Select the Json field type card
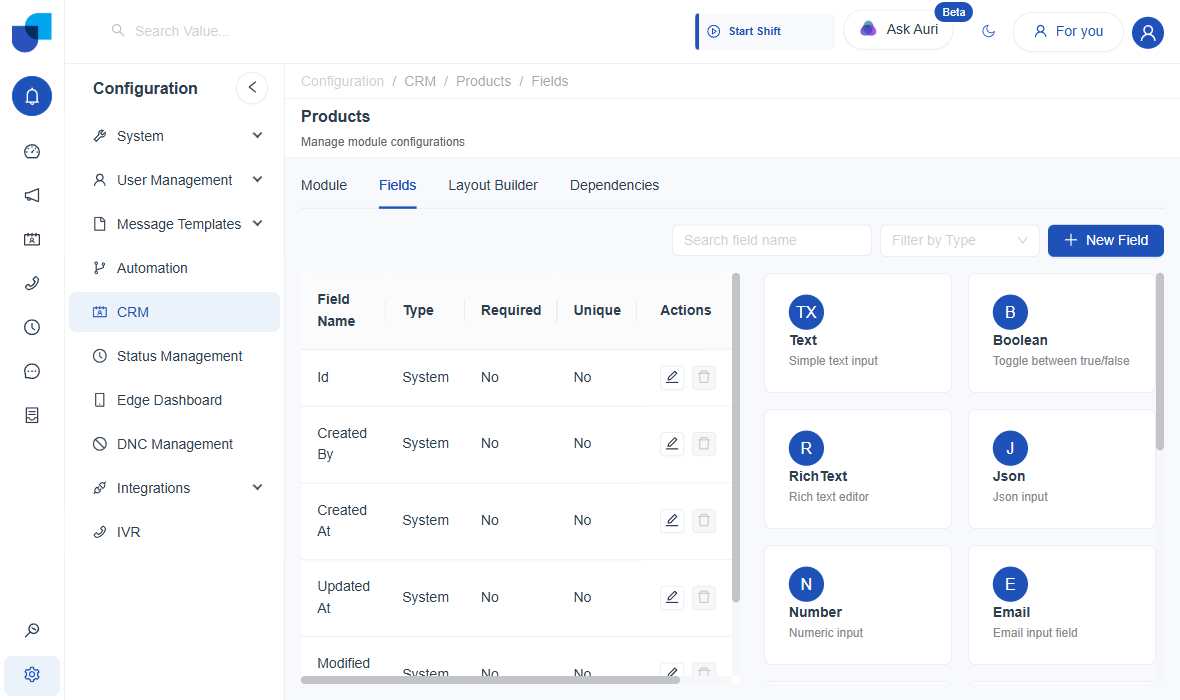 pos(1061,469)
